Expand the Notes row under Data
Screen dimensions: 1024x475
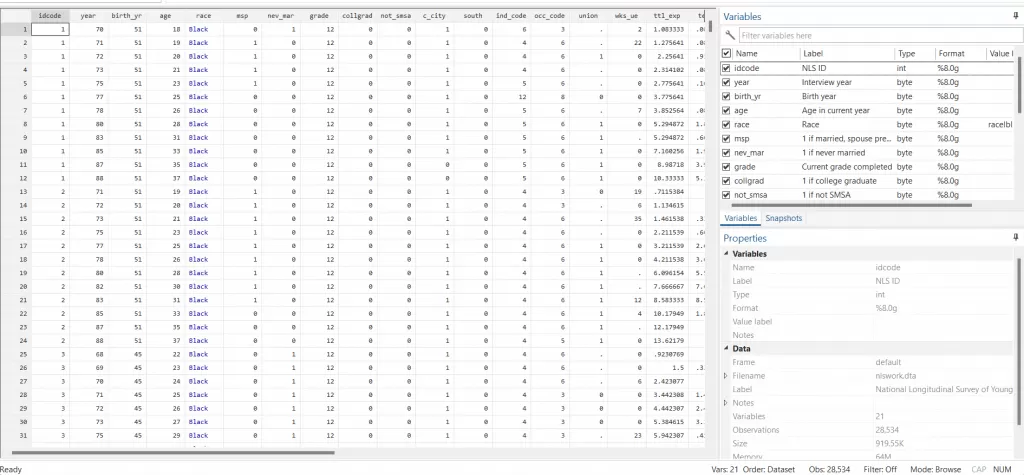click(726, 403)
